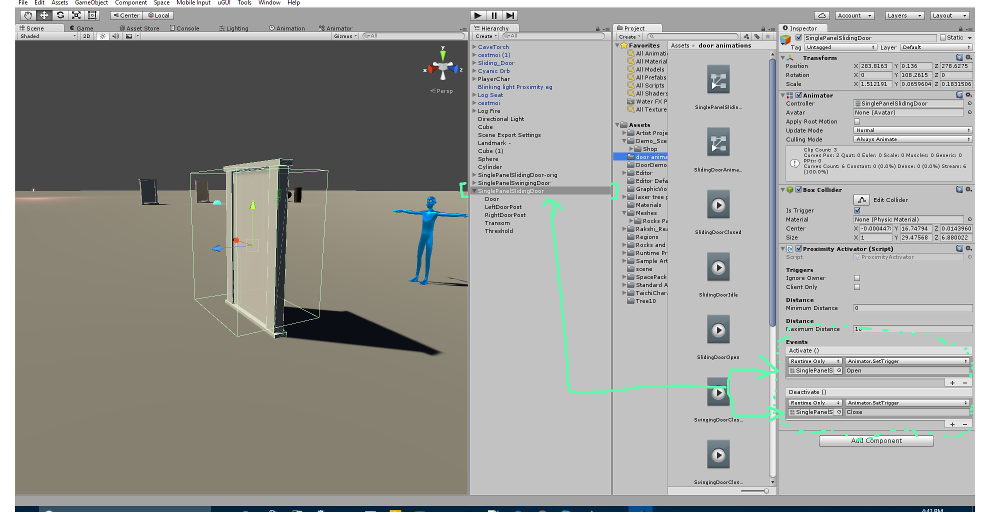Viewport: 990px width, 512px height.
Task: Open the Tag dropdown
Action: 840,47
